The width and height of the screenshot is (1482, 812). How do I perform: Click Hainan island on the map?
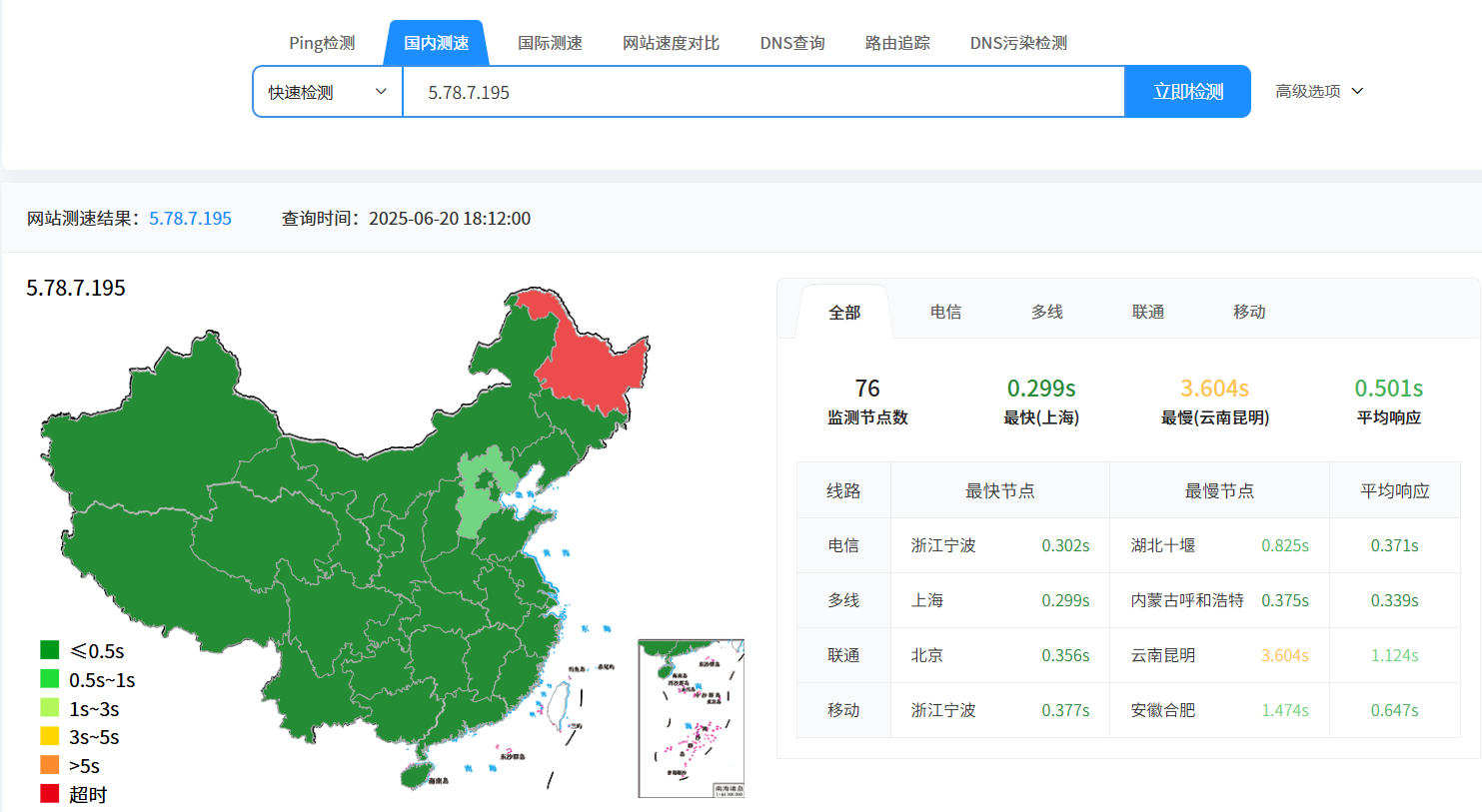tap(416, 775)
